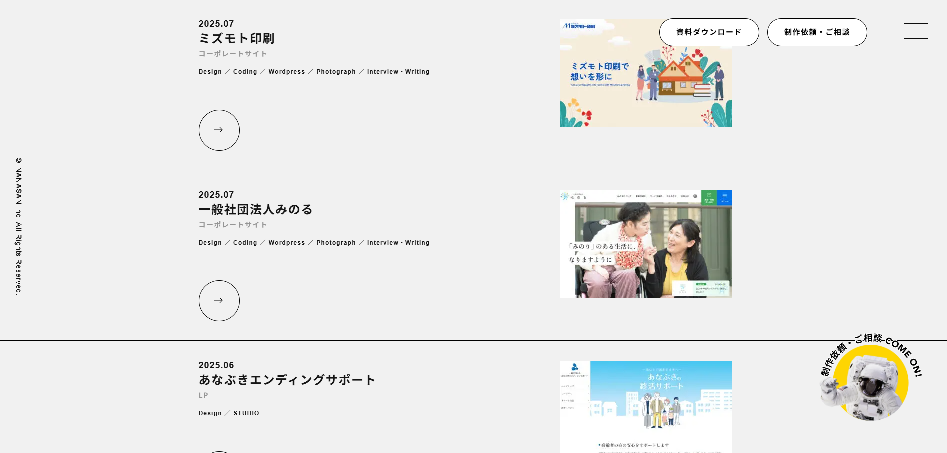Click the STUDIO tag under あなぶきエンディングサポート
This screenshot has width=947, height=453.
click(x=246, y=412)
